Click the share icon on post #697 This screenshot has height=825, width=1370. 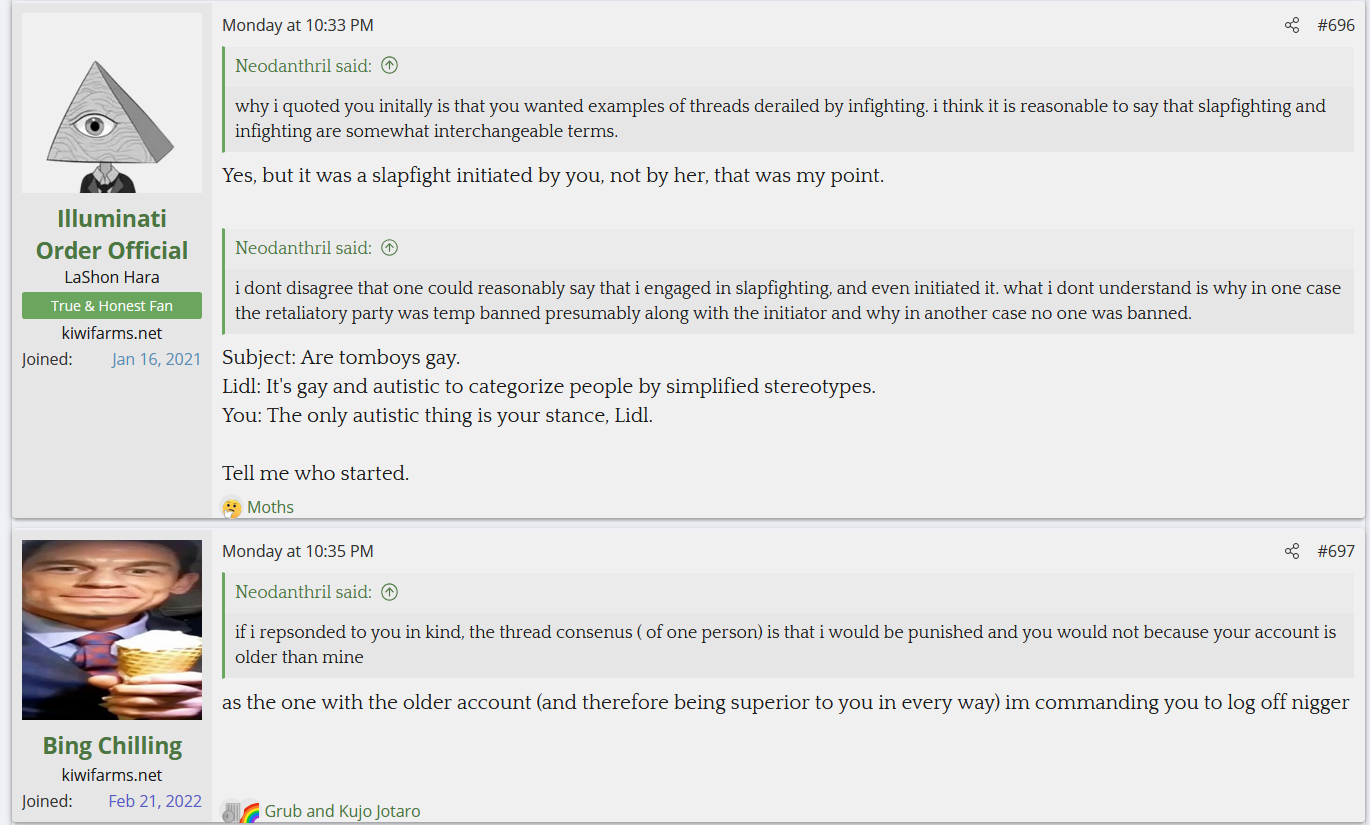pyautogui.click(x=1292, y=552)
